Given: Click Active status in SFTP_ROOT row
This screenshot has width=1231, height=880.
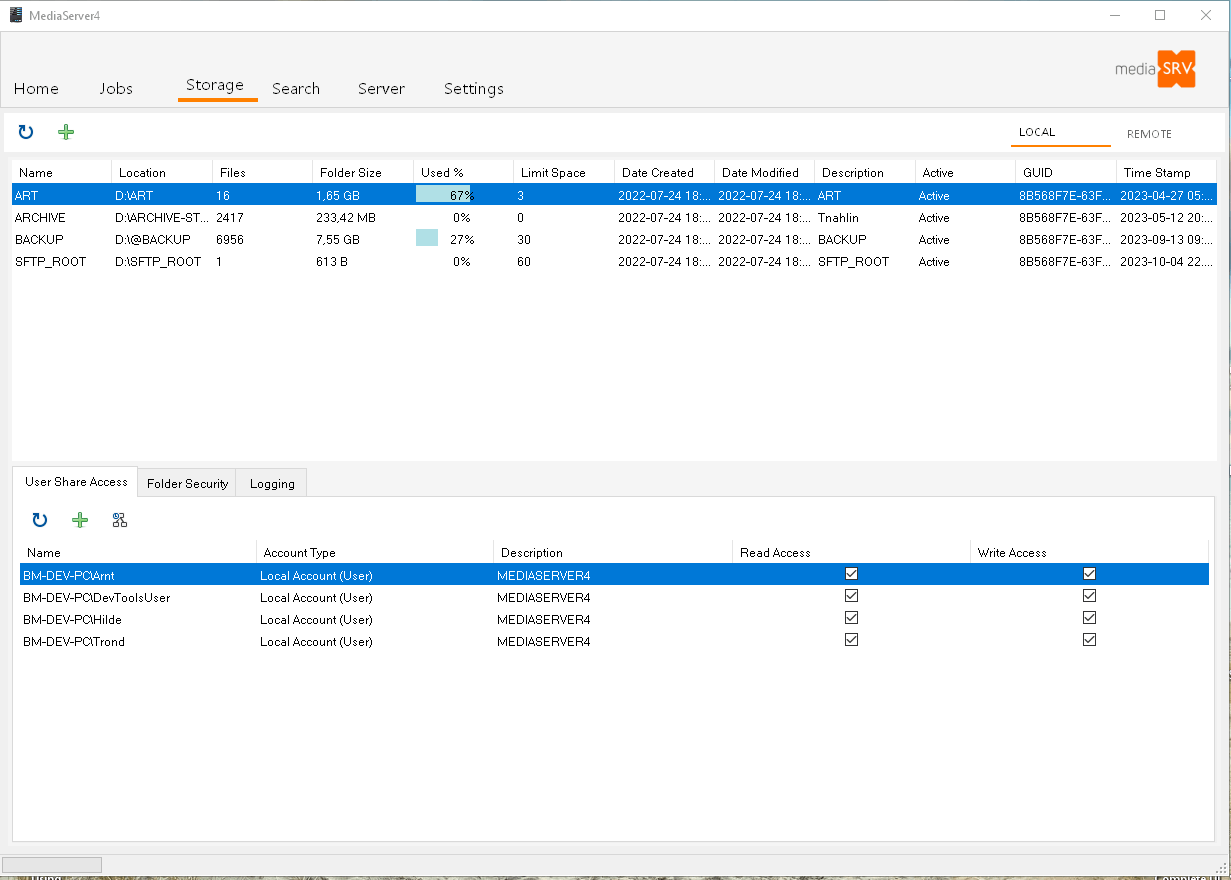Looking at the screenshot, I should [x=934, y=262].
